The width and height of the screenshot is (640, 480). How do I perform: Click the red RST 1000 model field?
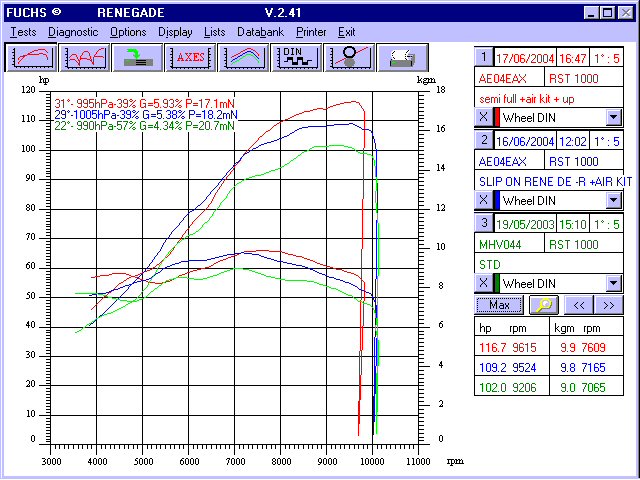point(584,78)
